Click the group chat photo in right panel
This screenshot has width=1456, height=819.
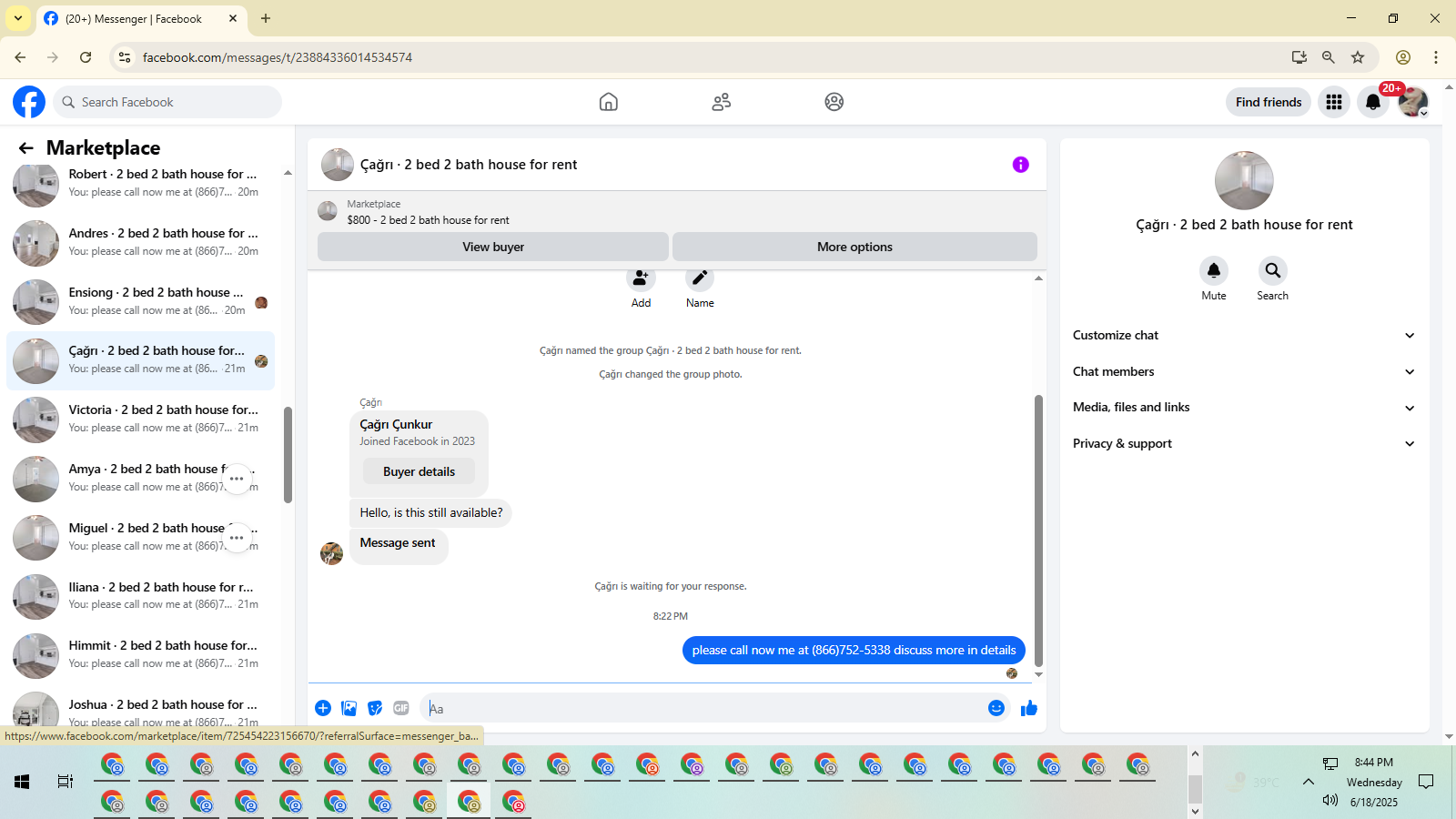[1244, 180]
